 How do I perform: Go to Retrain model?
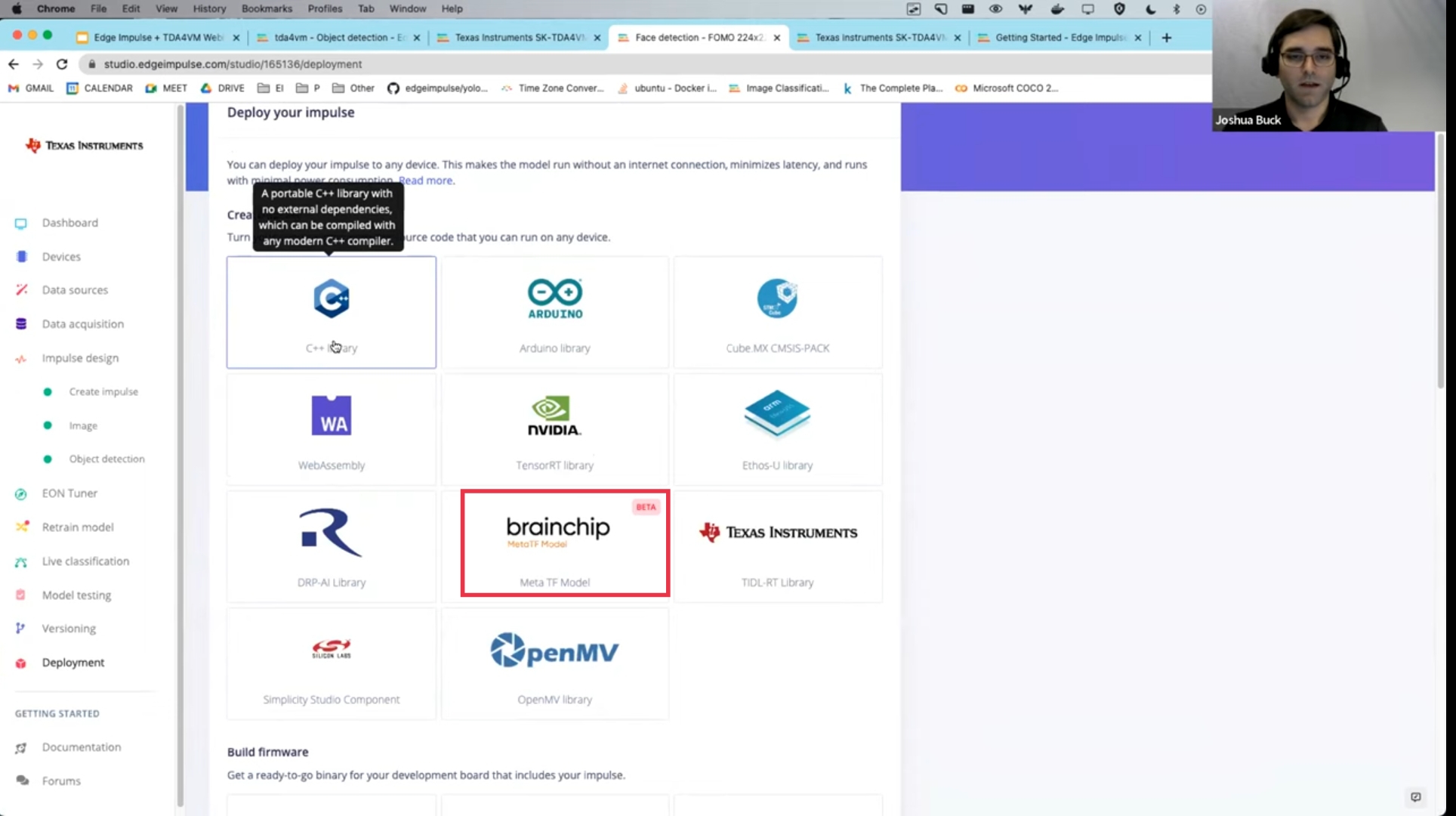point(78,527)
